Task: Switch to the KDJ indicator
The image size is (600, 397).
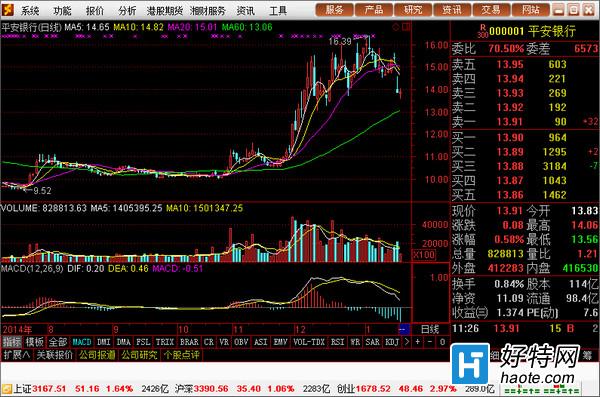Action: click(392, 342)
